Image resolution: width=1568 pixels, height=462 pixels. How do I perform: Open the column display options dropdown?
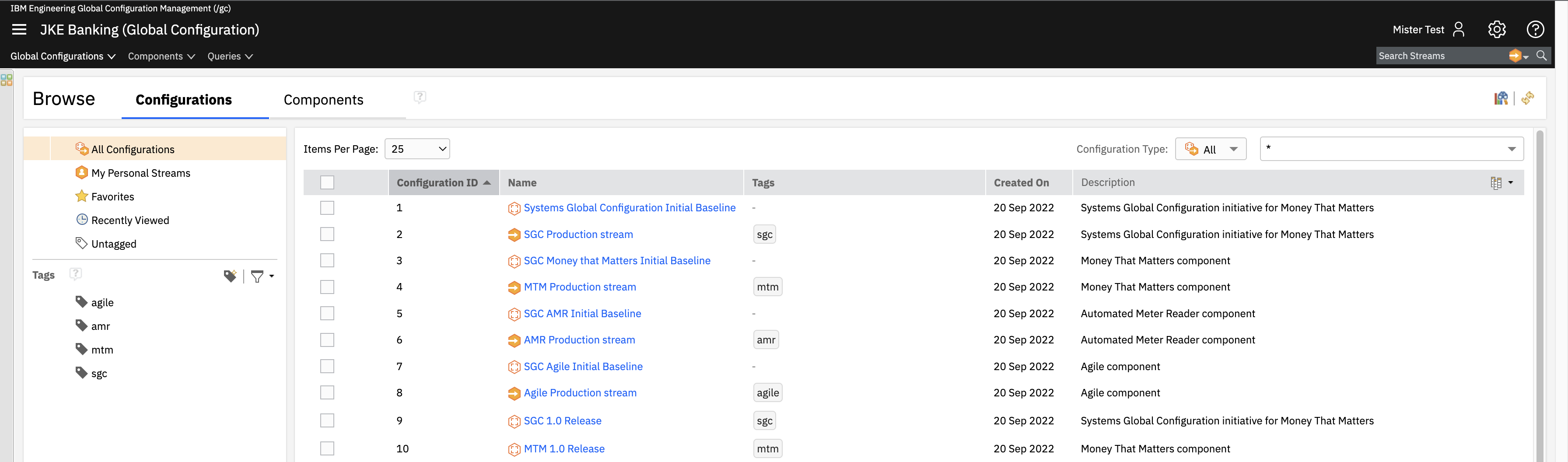tap(1501, 182)
